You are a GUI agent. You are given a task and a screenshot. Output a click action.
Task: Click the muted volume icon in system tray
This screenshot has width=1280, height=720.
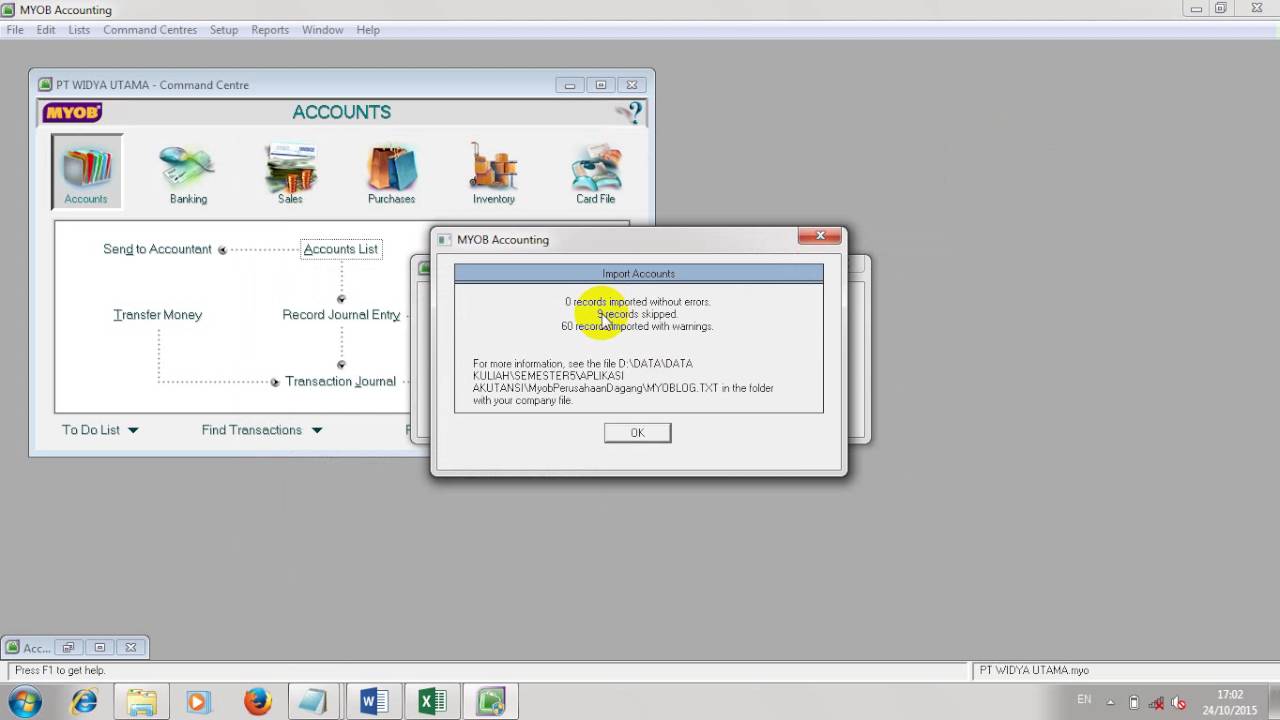pos(1179,702)
